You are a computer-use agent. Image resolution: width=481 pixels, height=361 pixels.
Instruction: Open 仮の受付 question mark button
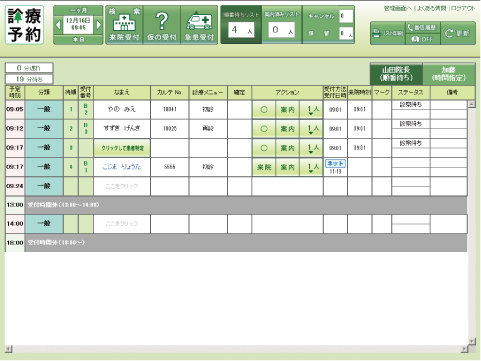[162, 25]
